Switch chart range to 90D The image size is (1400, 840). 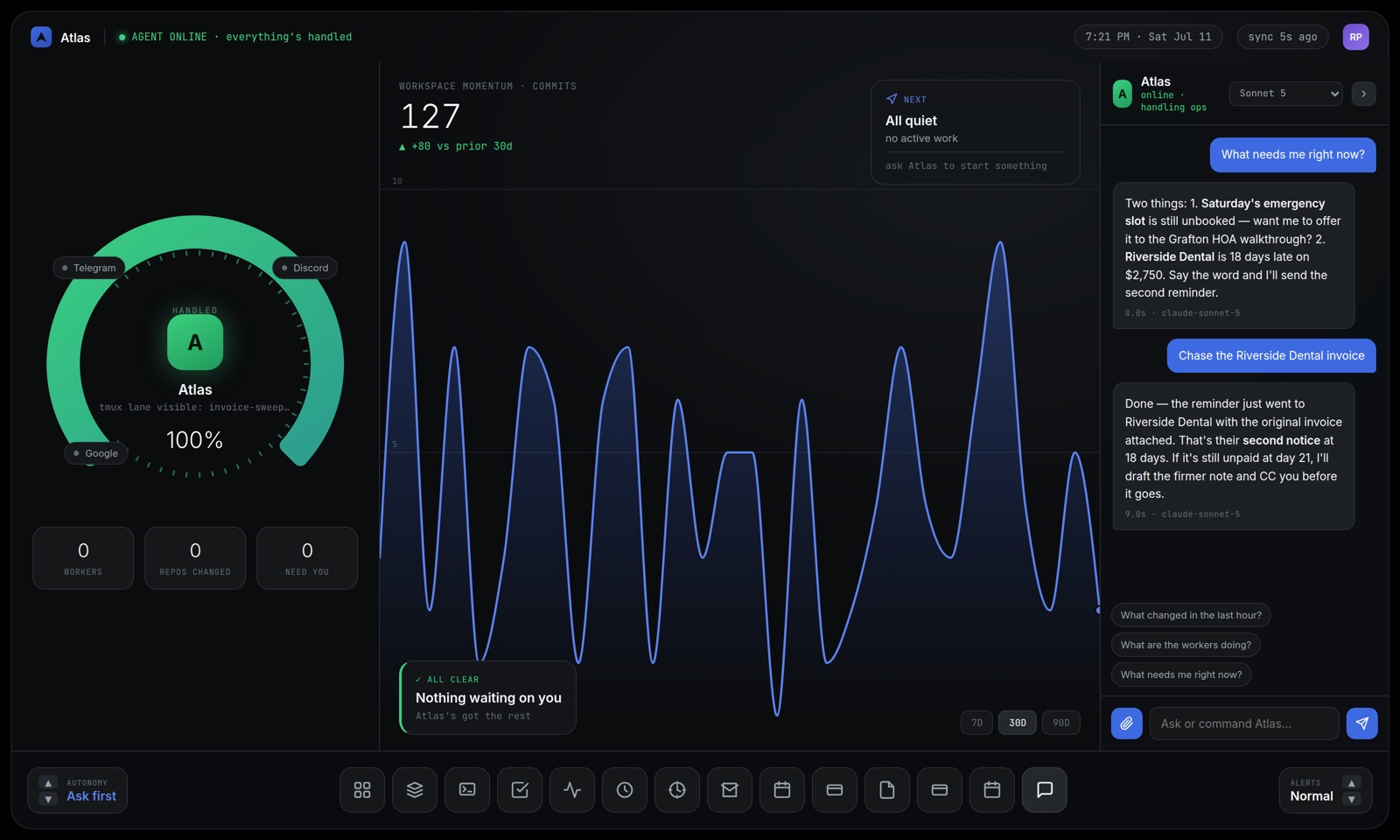coord(1061,723)
